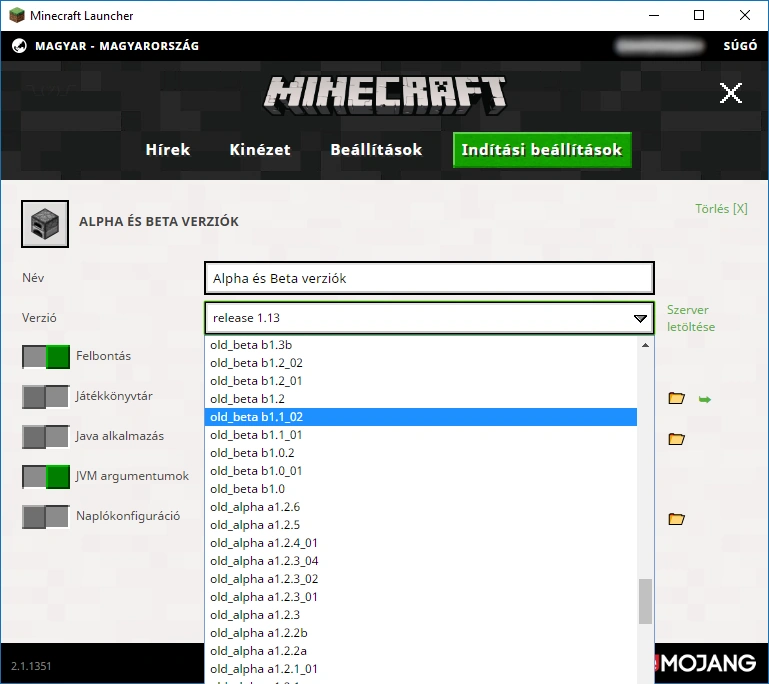Click the globe language icon
769x684 pixels.
(19, 46)
